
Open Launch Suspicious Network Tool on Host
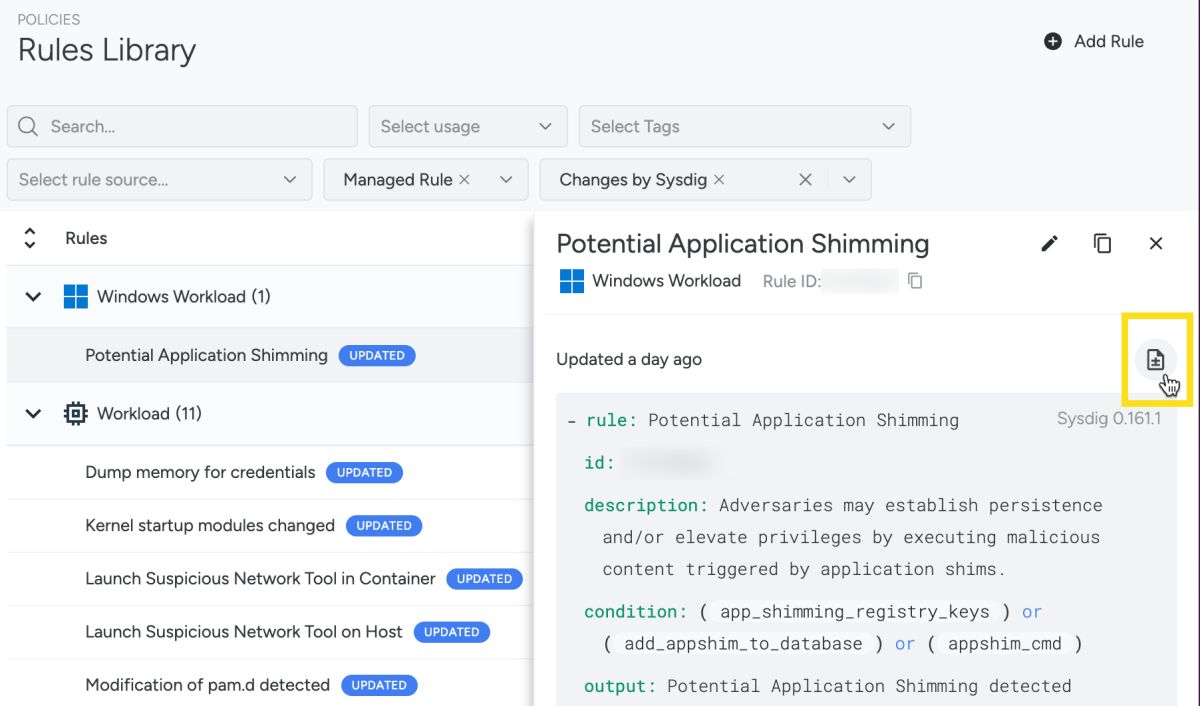click(244, 631)
